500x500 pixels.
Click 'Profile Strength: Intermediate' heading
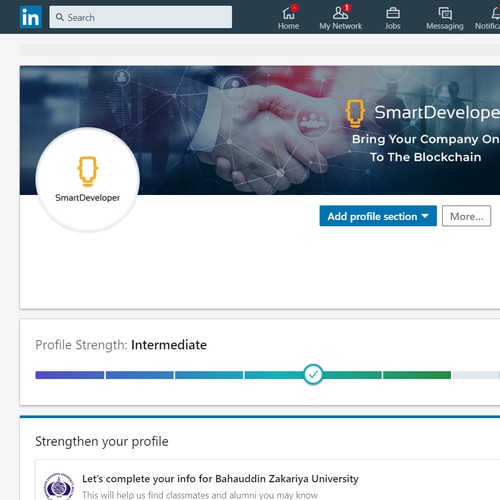tap(121, 345)
